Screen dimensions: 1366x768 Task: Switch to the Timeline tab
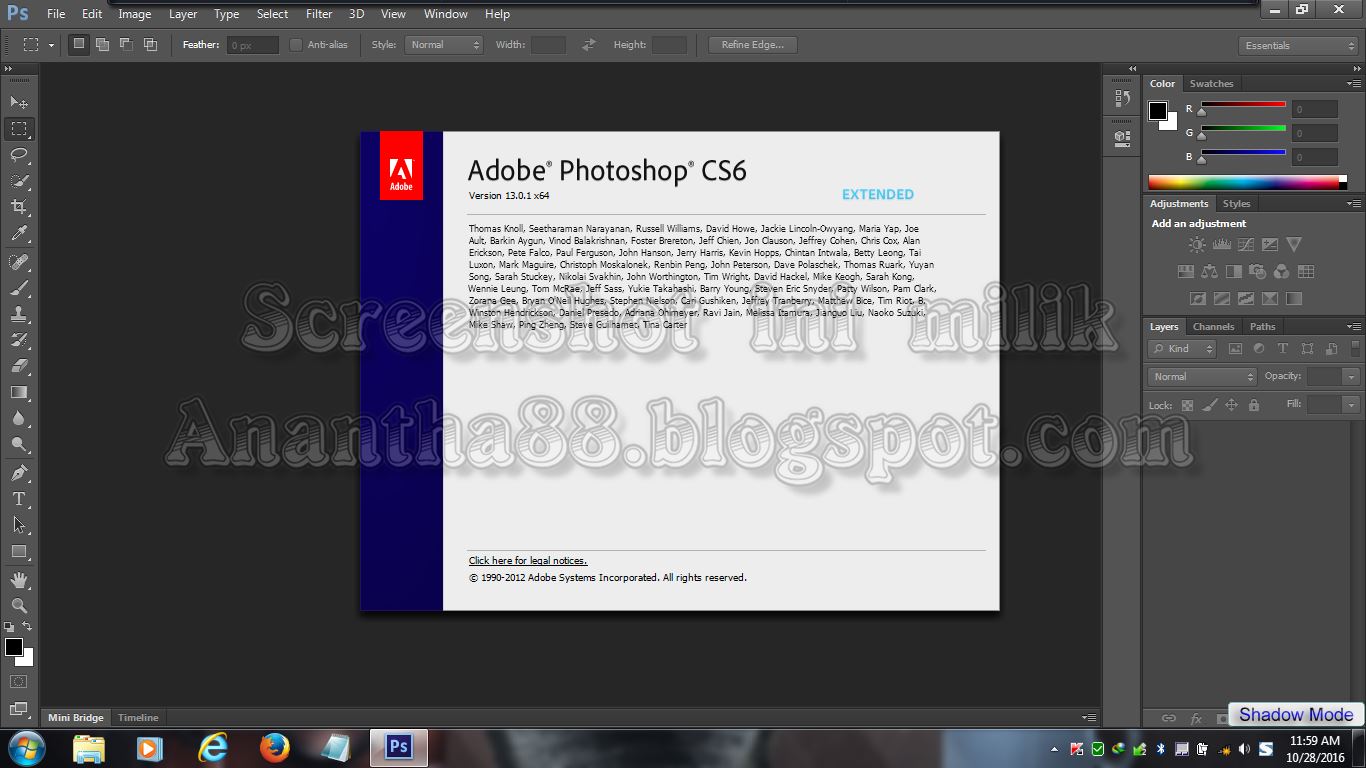click(138, 718)
